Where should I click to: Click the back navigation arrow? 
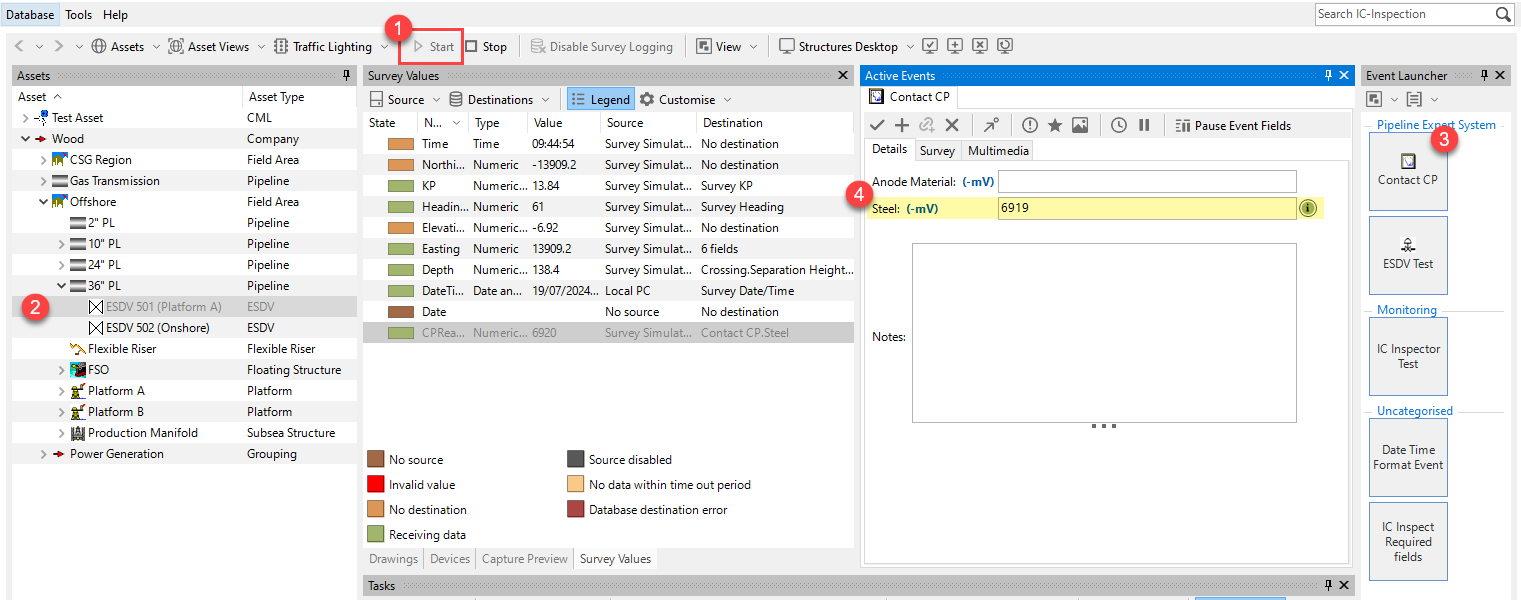(x=19, y=47)
